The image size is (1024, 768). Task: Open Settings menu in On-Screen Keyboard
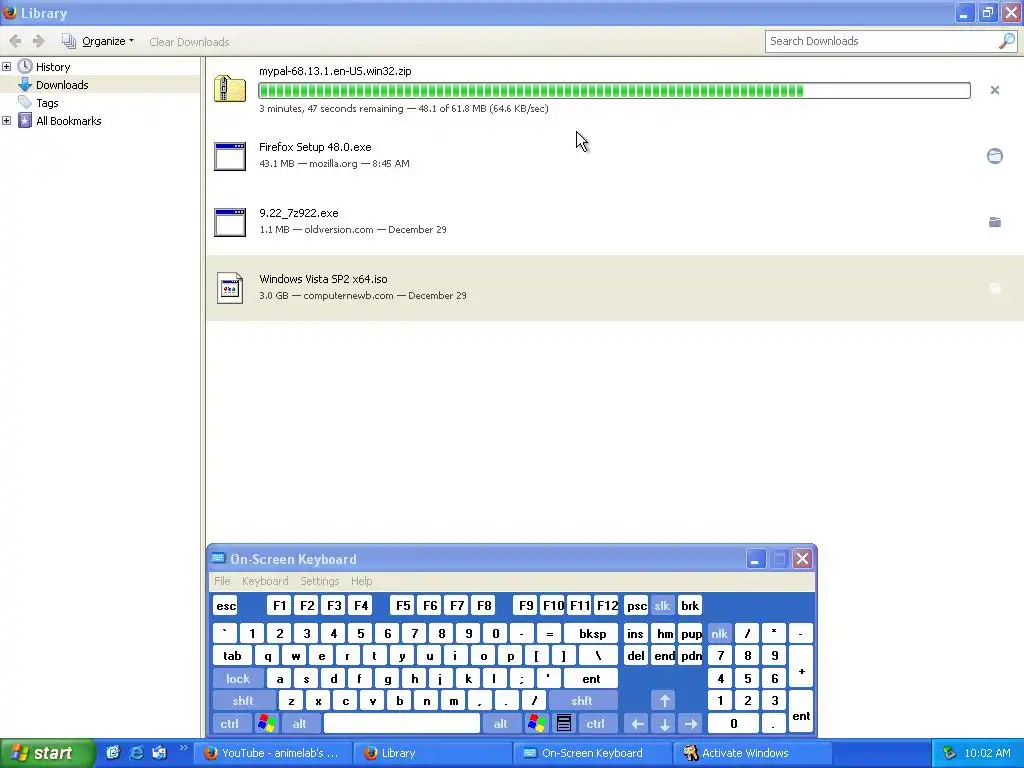click(319, 581)
